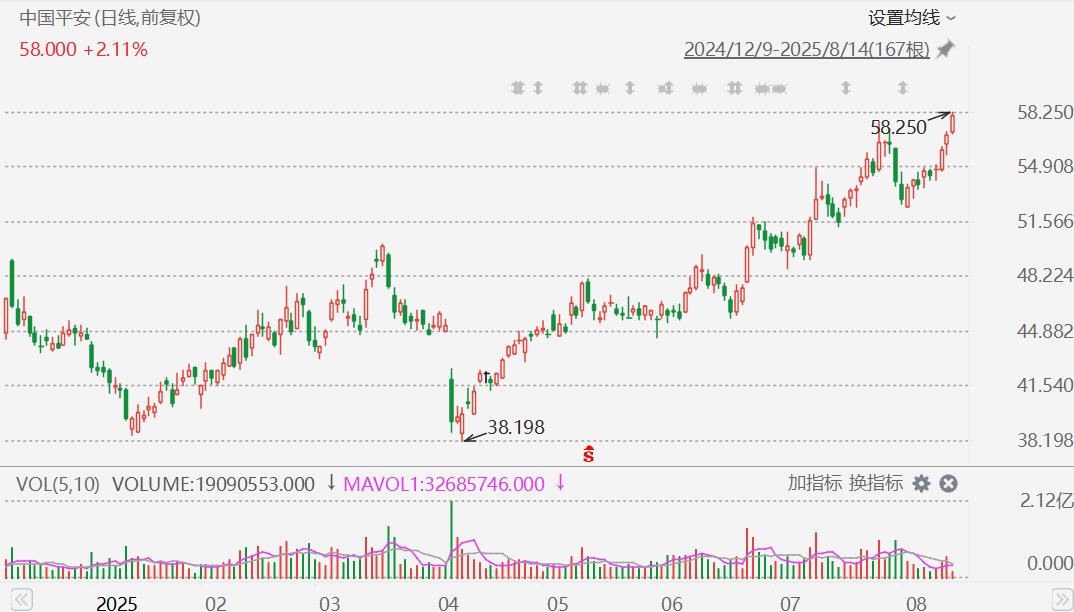Open volume indicator settings gear icon
The image size is (1074, 612).
921,484
